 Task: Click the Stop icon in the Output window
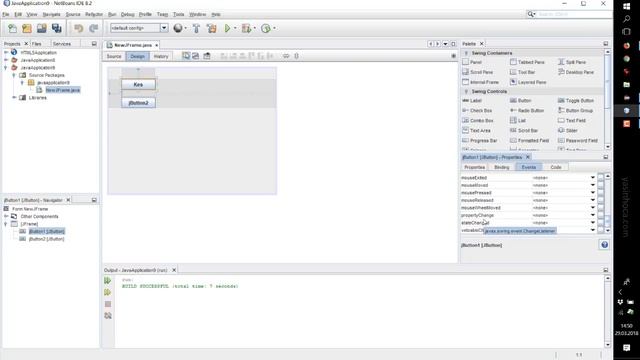pyautogui.click(x=108, y=304)
